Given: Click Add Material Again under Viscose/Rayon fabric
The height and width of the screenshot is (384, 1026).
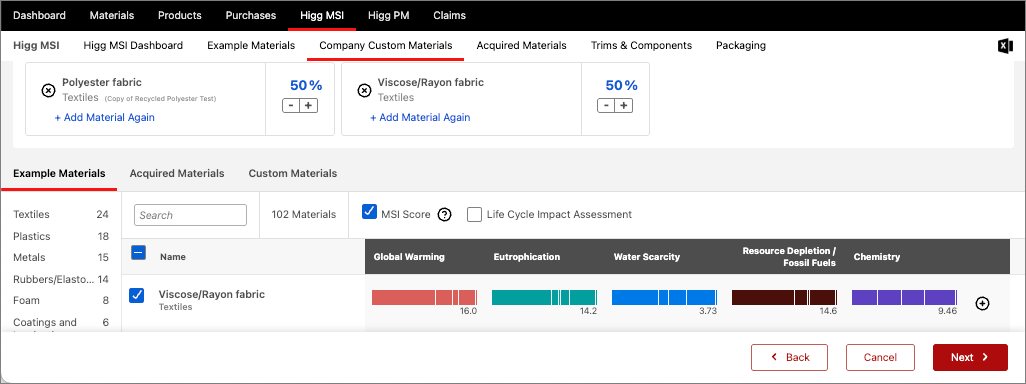Looking at the screenshot, I should click(420, 118).
